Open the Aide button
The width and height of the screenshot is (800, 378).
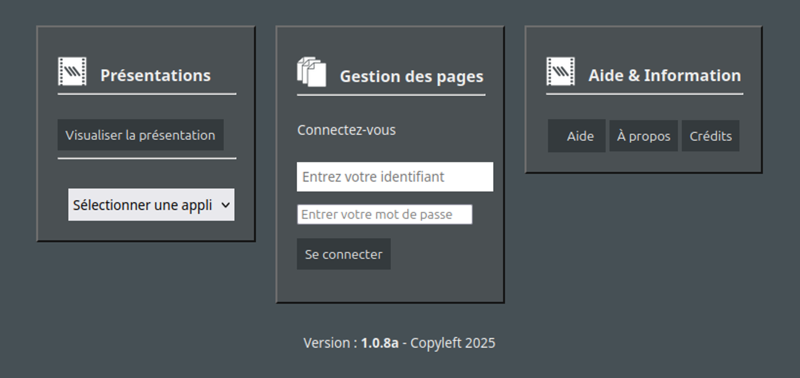click(x=577, y=136)
